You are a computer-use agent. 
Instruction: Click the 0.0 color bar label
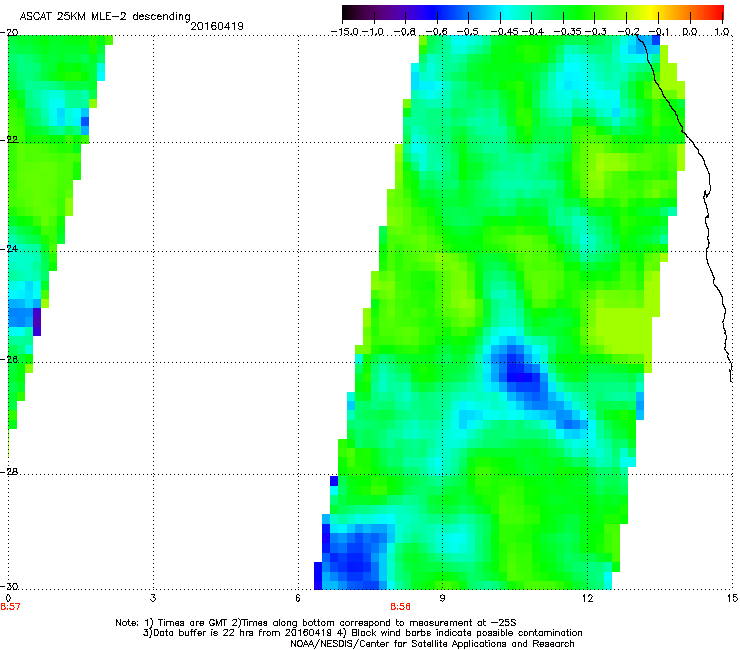pos(690,32)
